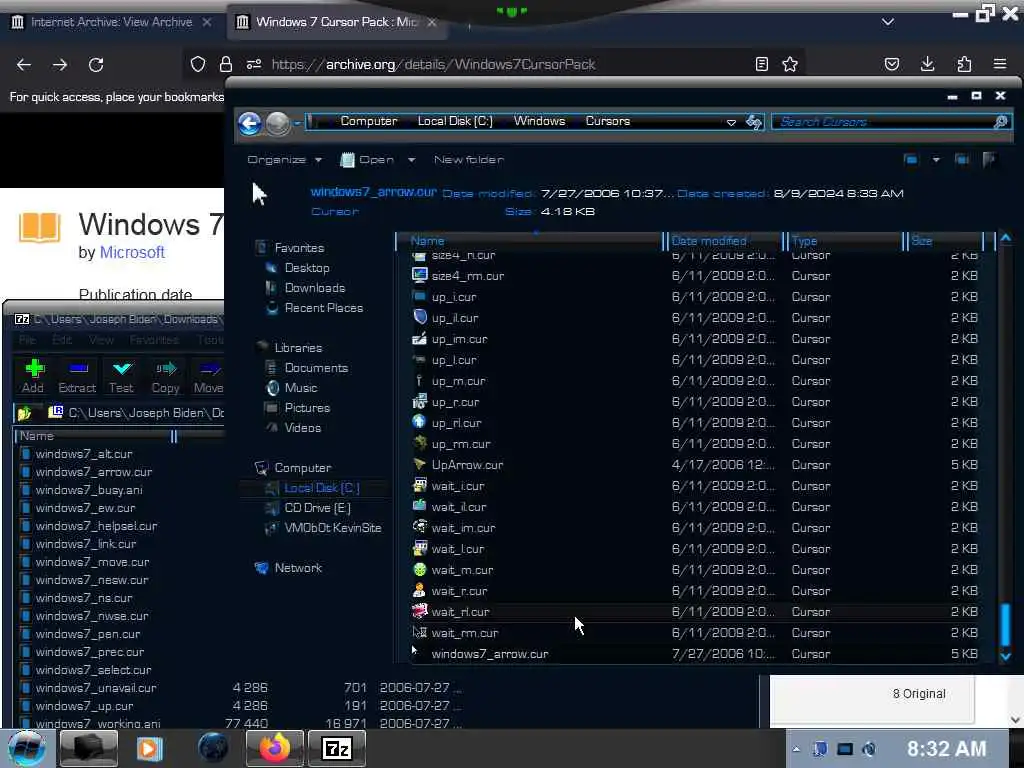Click the Test button in 7-Zip
The image size is (1024, 768).
(x=121, y=376)
